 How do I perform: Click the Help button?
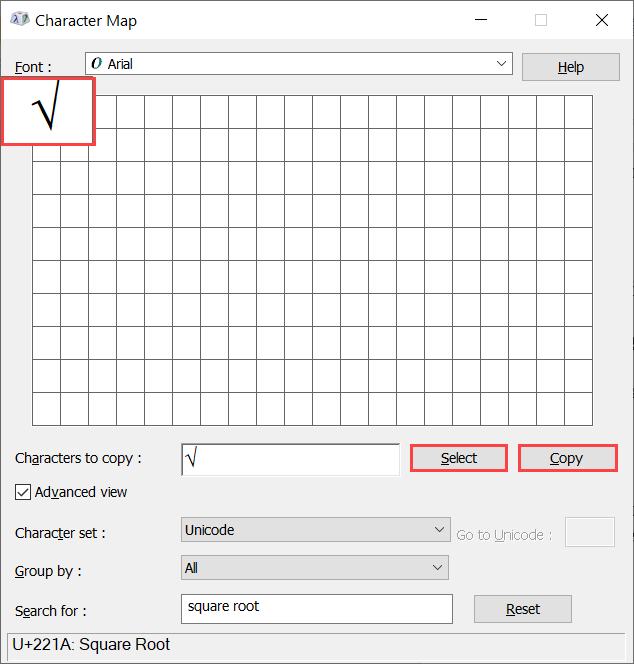[x=570, y=67]
